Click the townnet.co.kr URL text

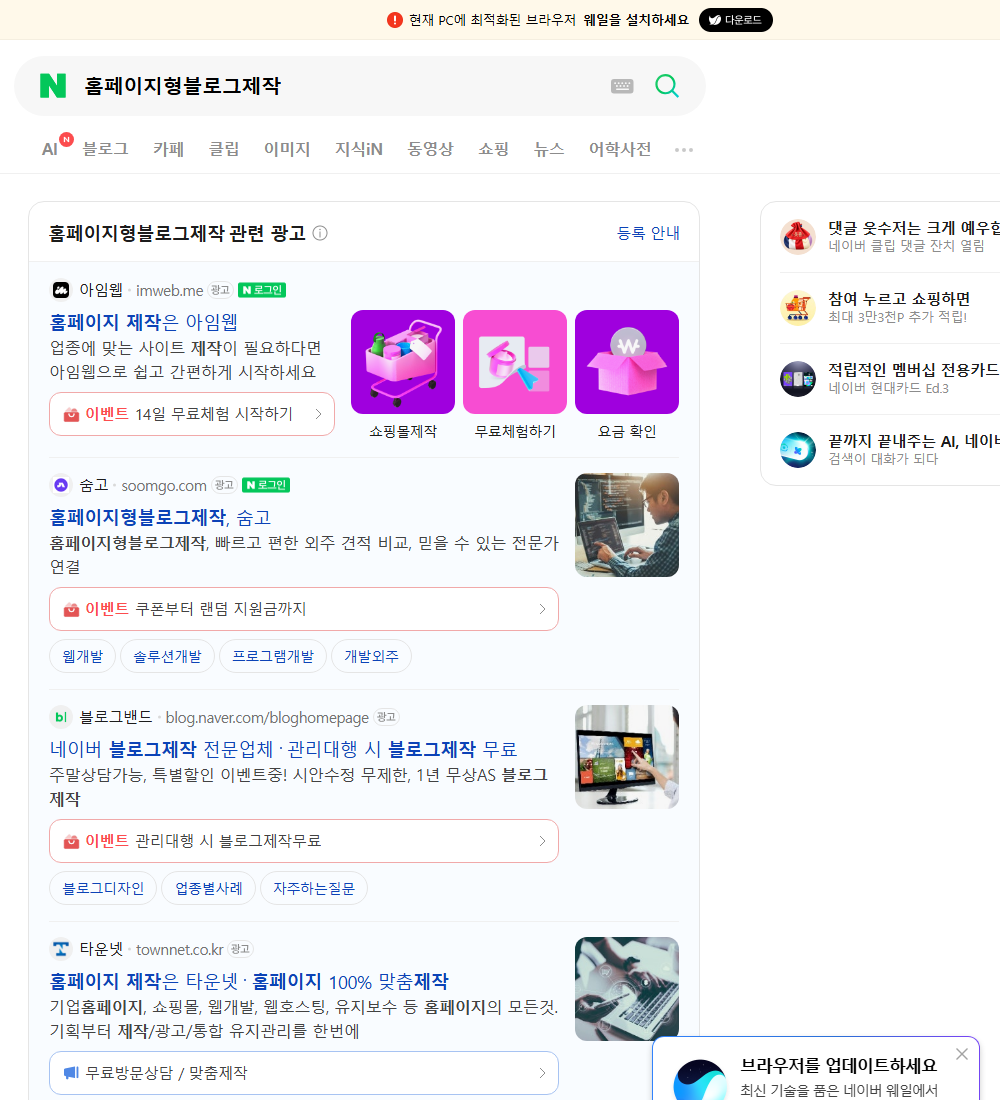pyautogui.click(x=180, y=950)
